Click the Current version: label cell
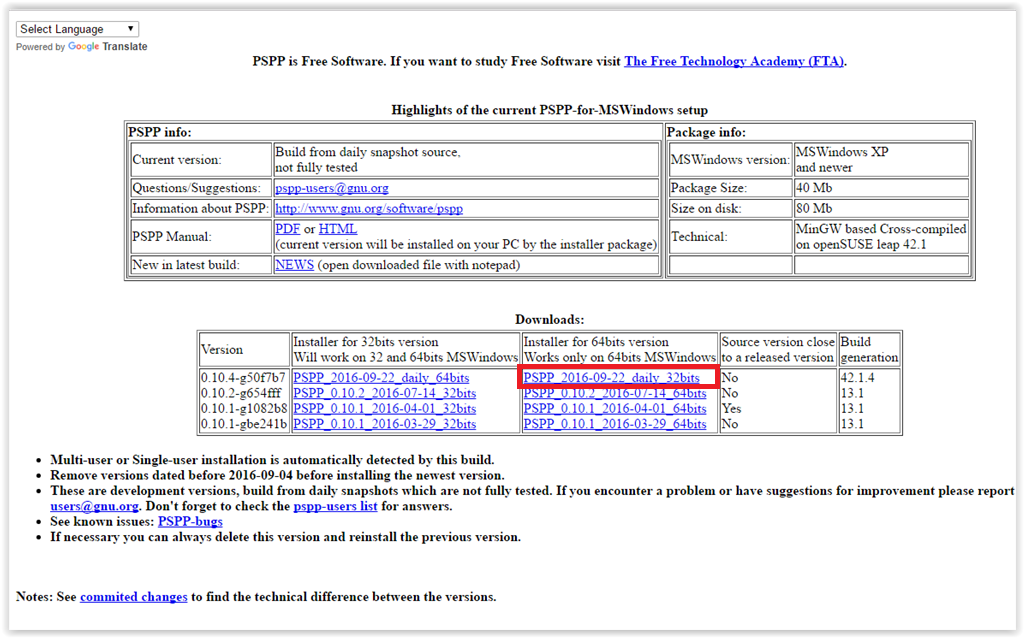This screenshot has width=1024, height=638. click(x=201, y=160)
